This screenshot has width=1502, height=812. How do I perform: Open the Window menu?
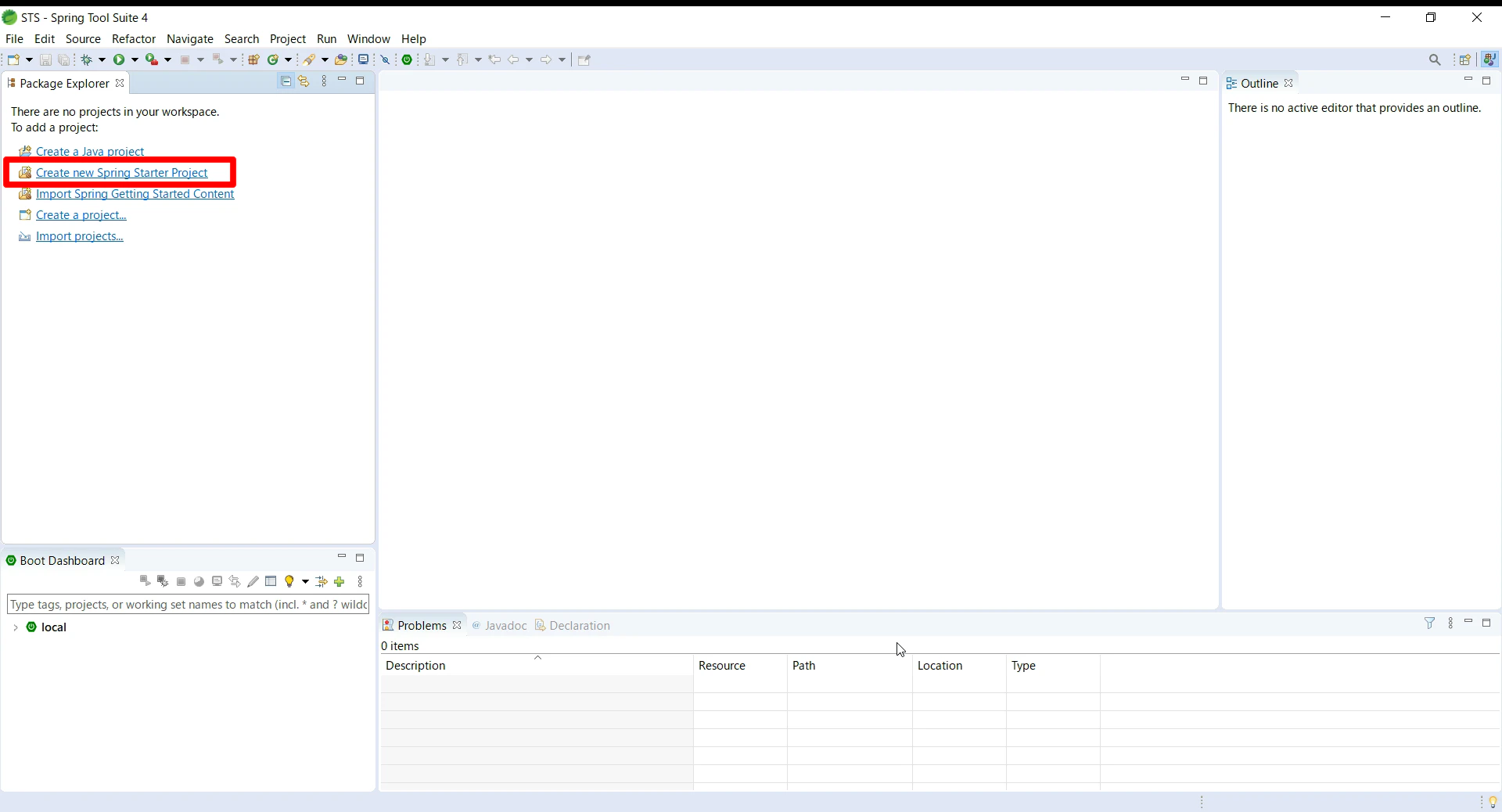[368, 38]
